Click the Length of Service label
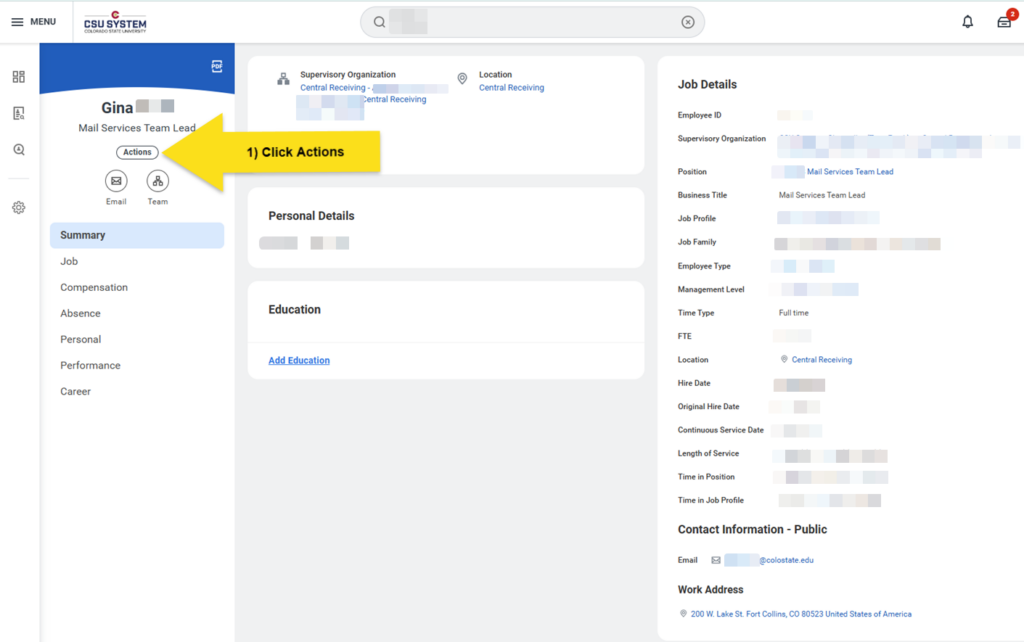1024x642 pixels. 709,453
